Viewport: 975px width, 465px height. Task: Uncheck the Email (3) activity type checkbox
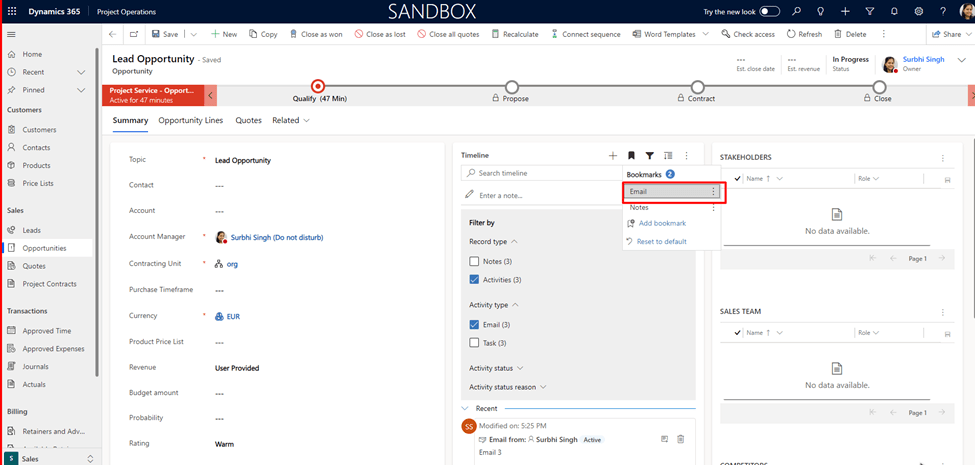tap(474, 324)
